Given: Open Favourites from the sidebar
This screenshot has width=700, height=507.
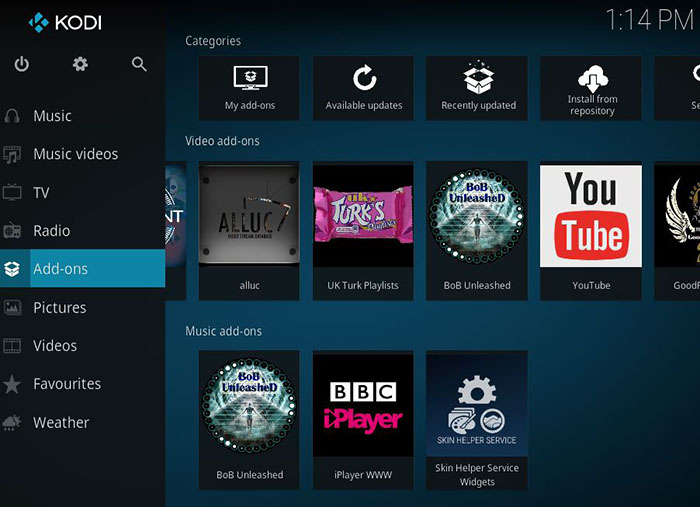Looking at the screenshot, I should [x=83, y=384].
